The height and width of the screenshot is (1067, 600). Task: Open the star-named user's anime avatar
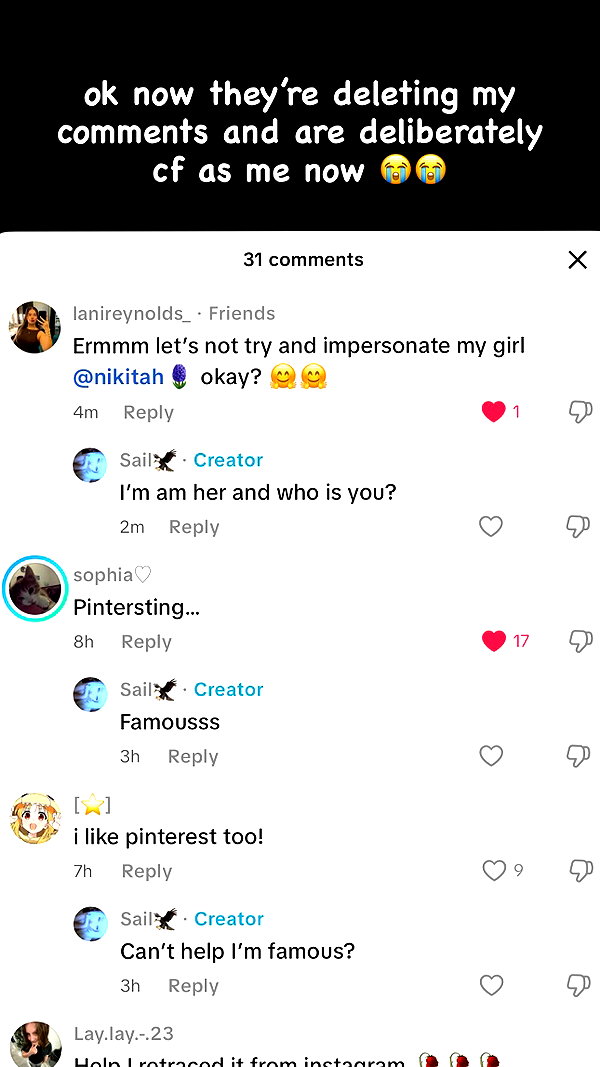point(35,818)
